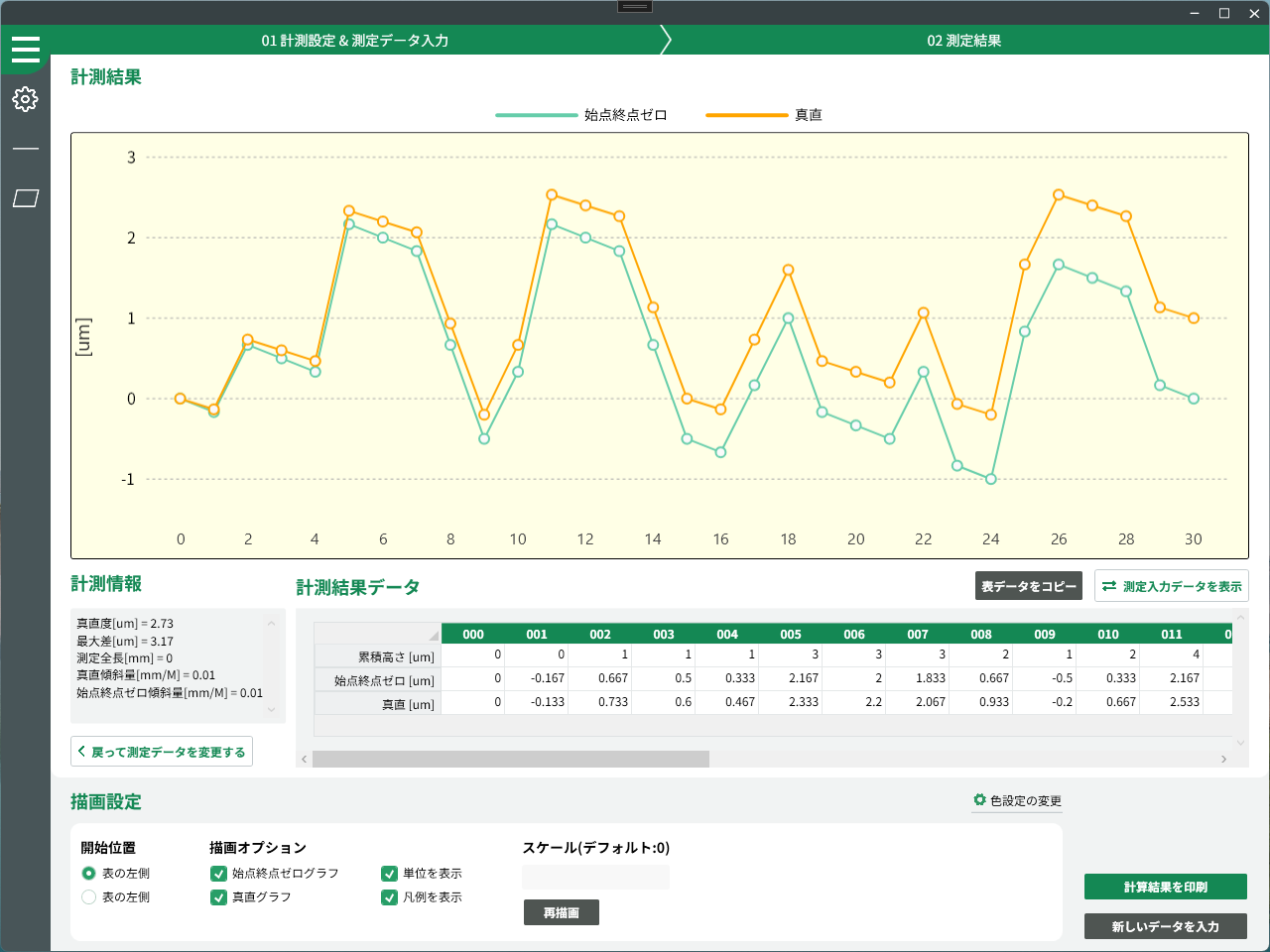1270x952 pixels.
Task: Select the second 表の左側 radio button
Action: pos(89,897)
